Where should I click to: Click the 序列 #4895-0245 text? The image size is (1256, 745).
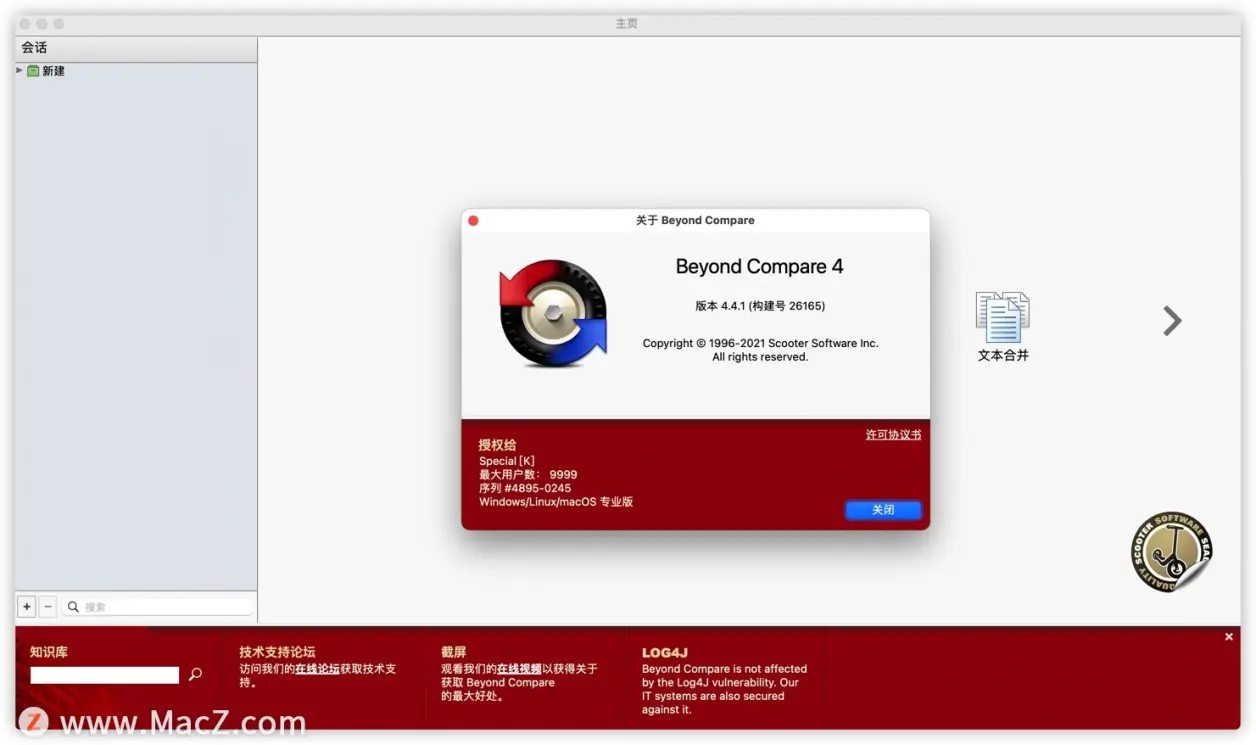coord(525,488)
